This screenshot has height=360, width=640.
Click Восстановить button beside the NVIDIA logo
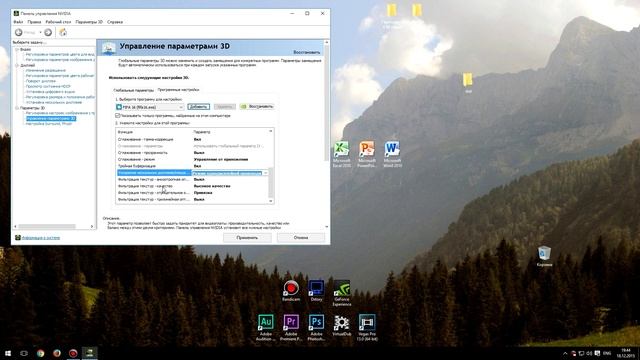(257, 107)
